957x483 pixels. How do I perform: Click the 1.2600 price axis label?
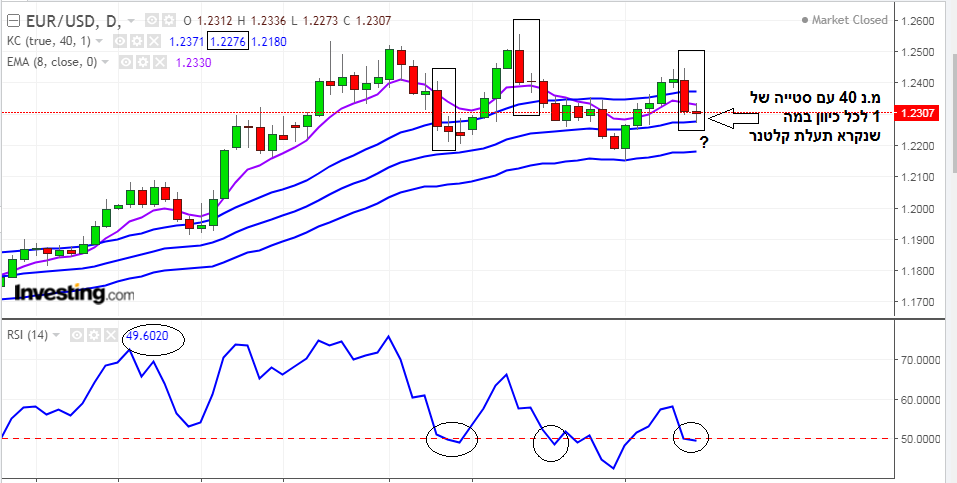917,21
